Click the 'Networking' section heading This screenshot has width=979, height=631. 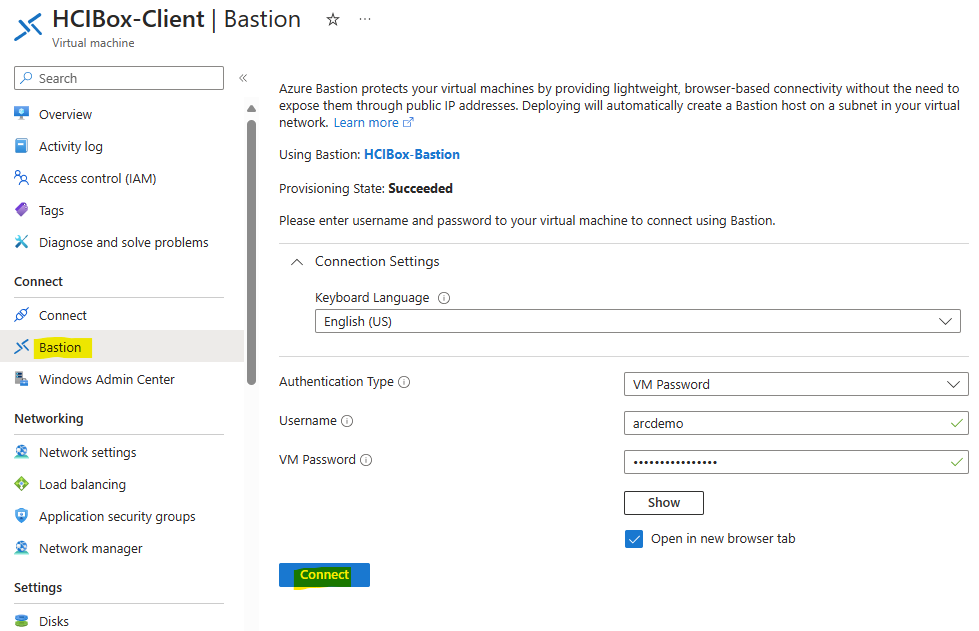click(49, 418)
